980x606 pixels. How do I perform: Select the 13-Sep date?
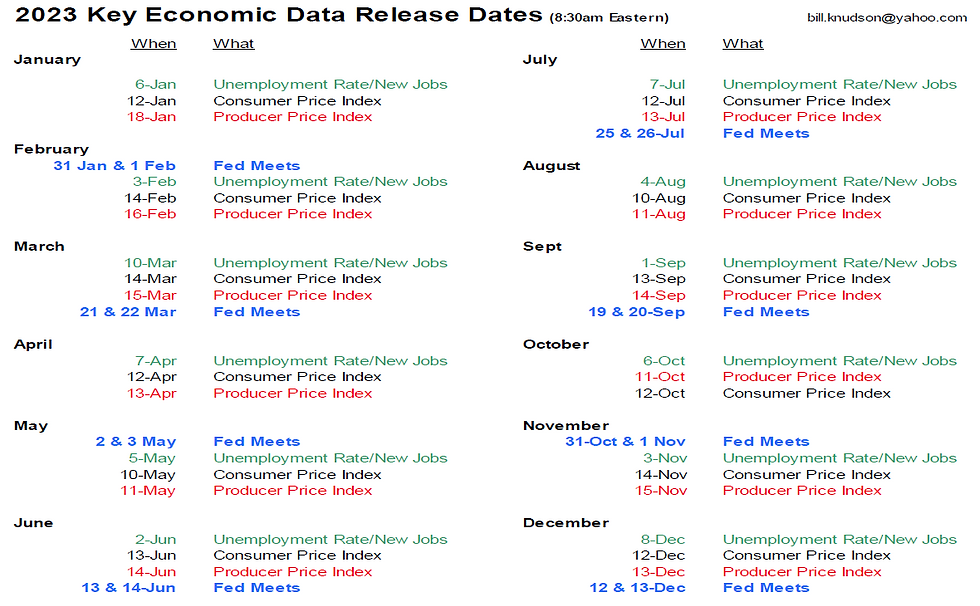[659, 279]
